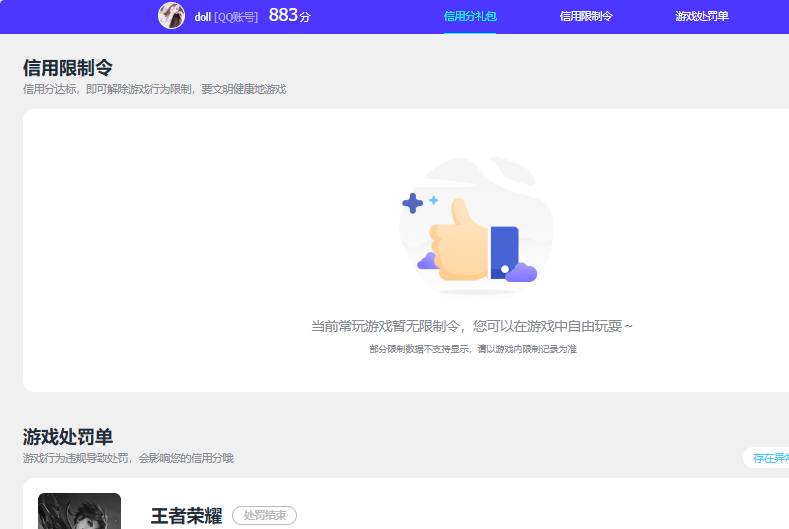Open the 信用限制令 tab

(586, 16)
